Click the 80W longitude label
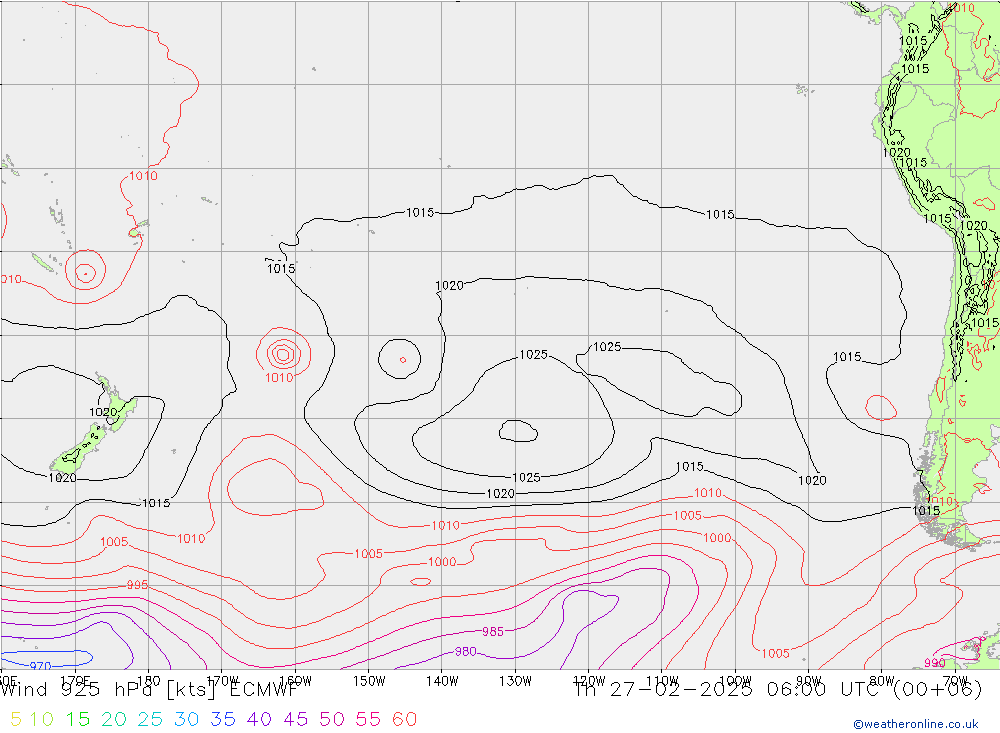This screenshot has width=1000, height=733. (882, 681)
